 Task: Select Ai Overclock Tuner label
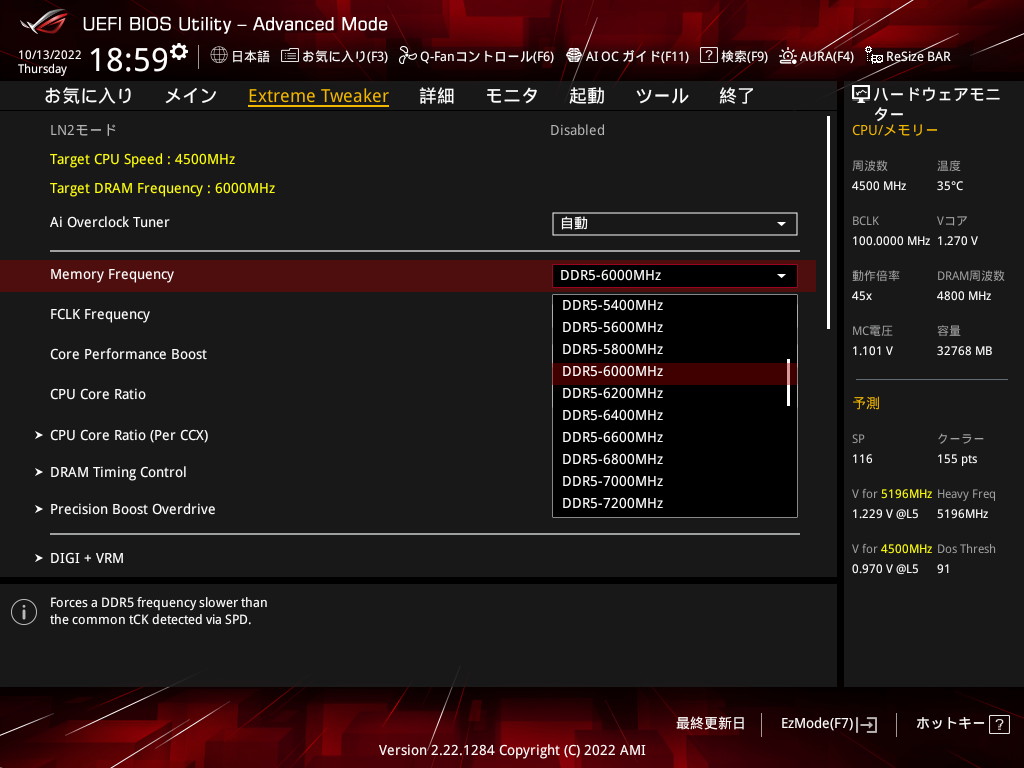click(x=110, y=222)
